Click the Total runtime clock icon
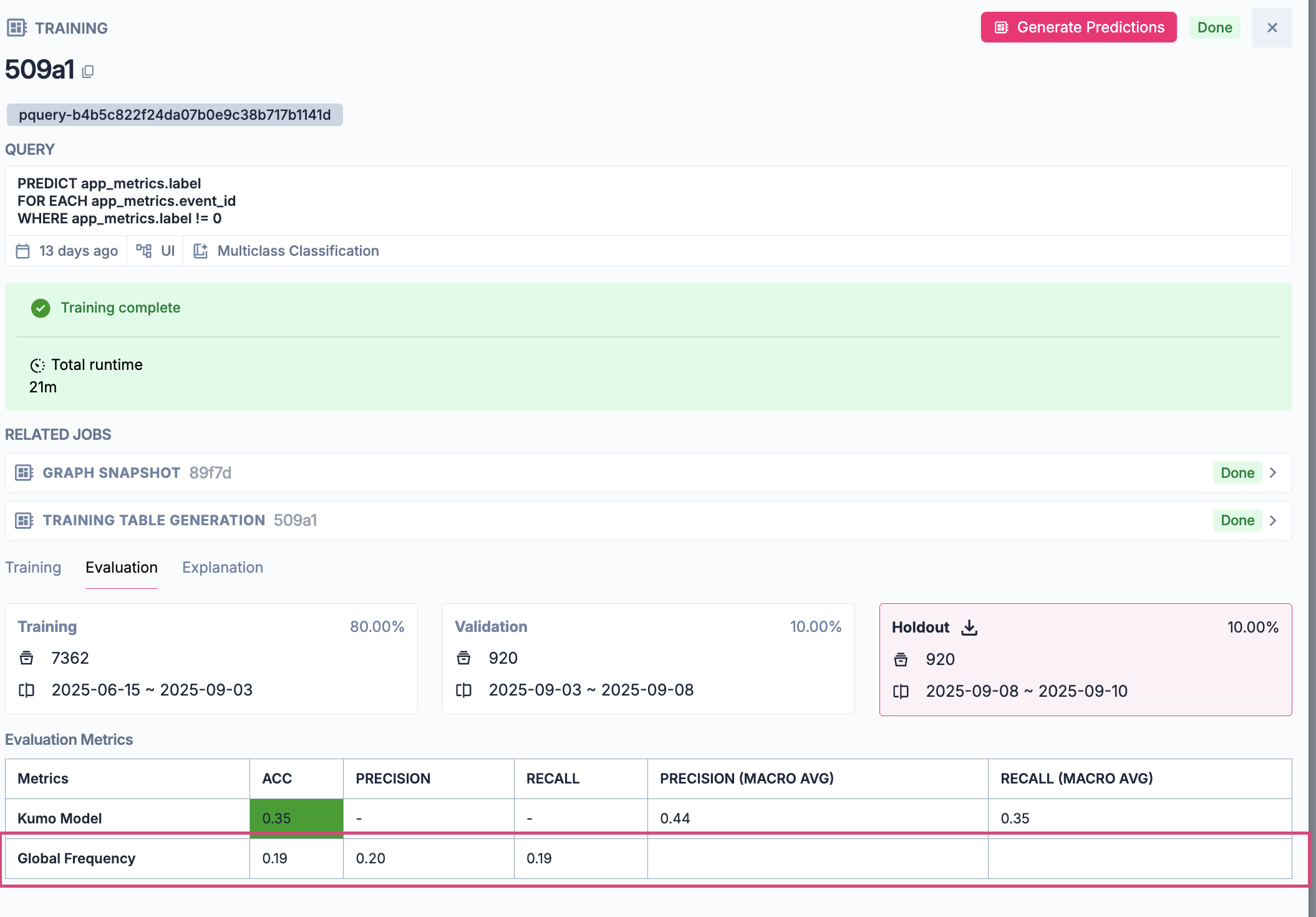This screenshot has width=1316, height=917. coord(37,365)
